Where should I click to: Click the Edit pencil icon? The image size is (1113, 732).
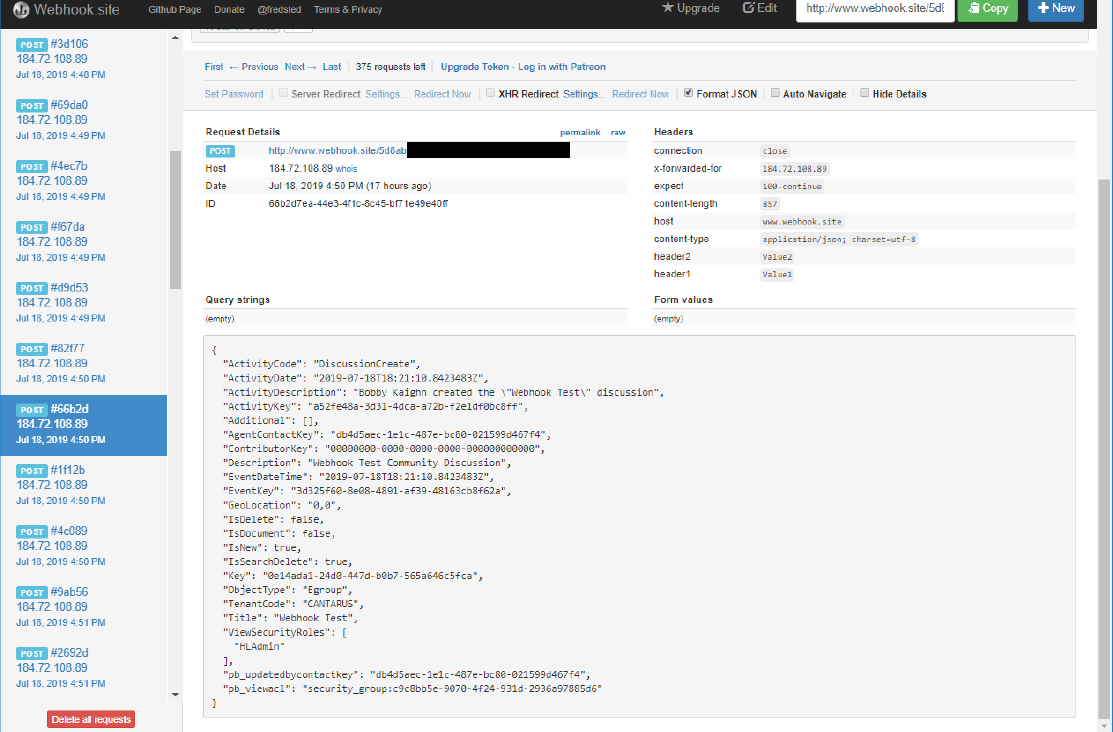[748, 8]
